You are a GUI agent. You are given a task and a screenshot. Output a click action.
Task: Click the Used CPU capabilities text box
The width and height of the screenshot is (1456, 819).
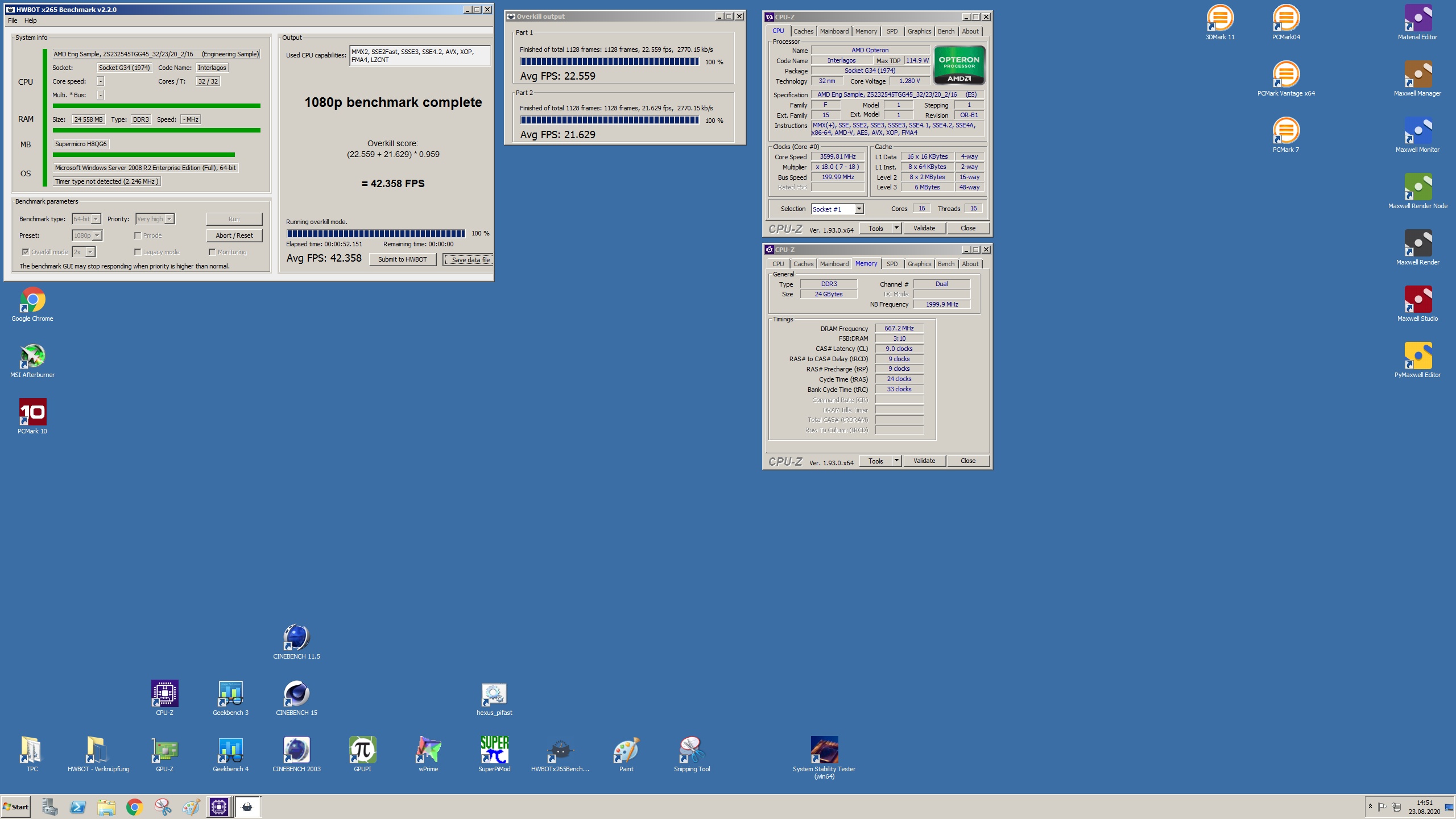420,56
